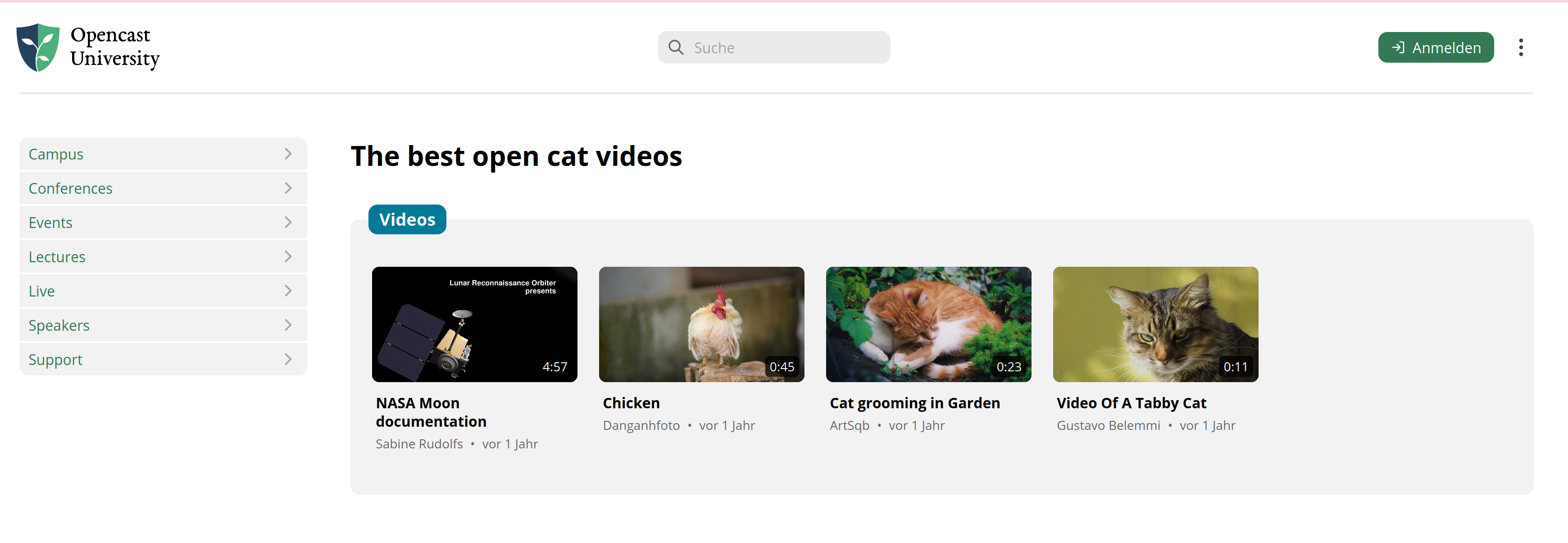This screenshot has height=543, width=1568.
Task: Click the author name Gustavo Belemmi
Action: point(1109,425)
